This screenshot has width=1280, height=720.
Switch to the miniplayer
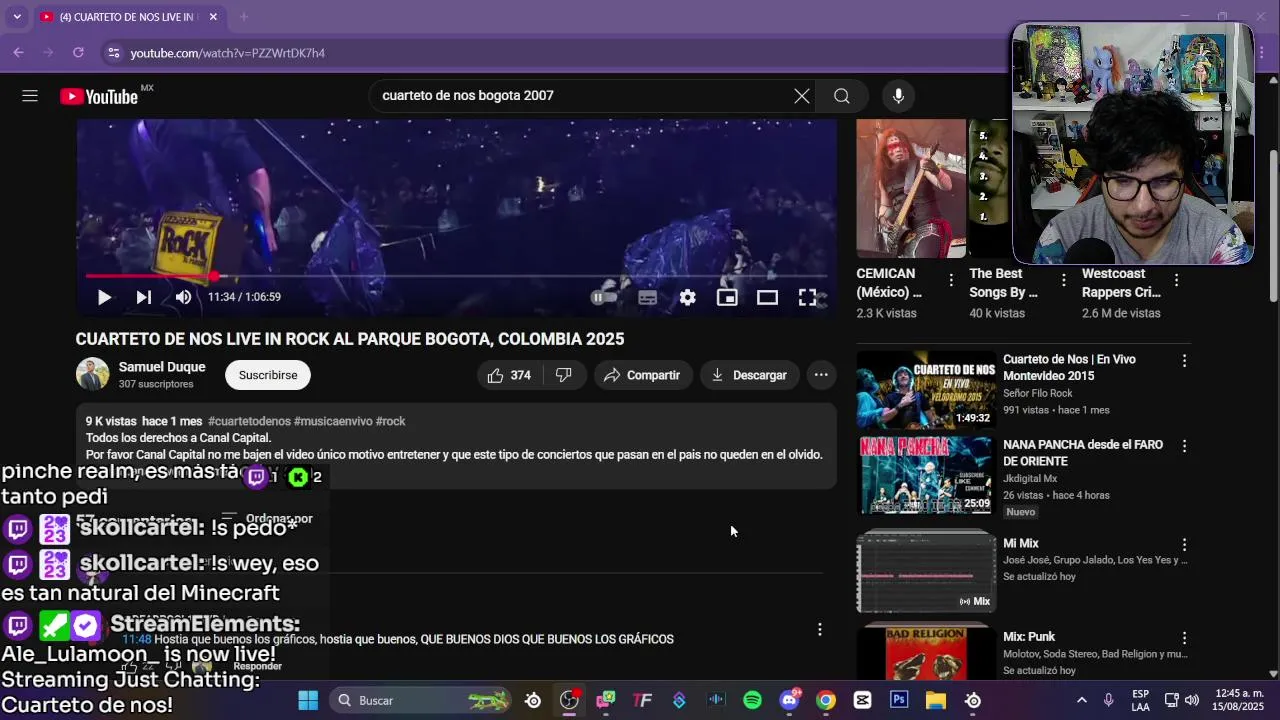pyautogui.click(x=727, y=297)
